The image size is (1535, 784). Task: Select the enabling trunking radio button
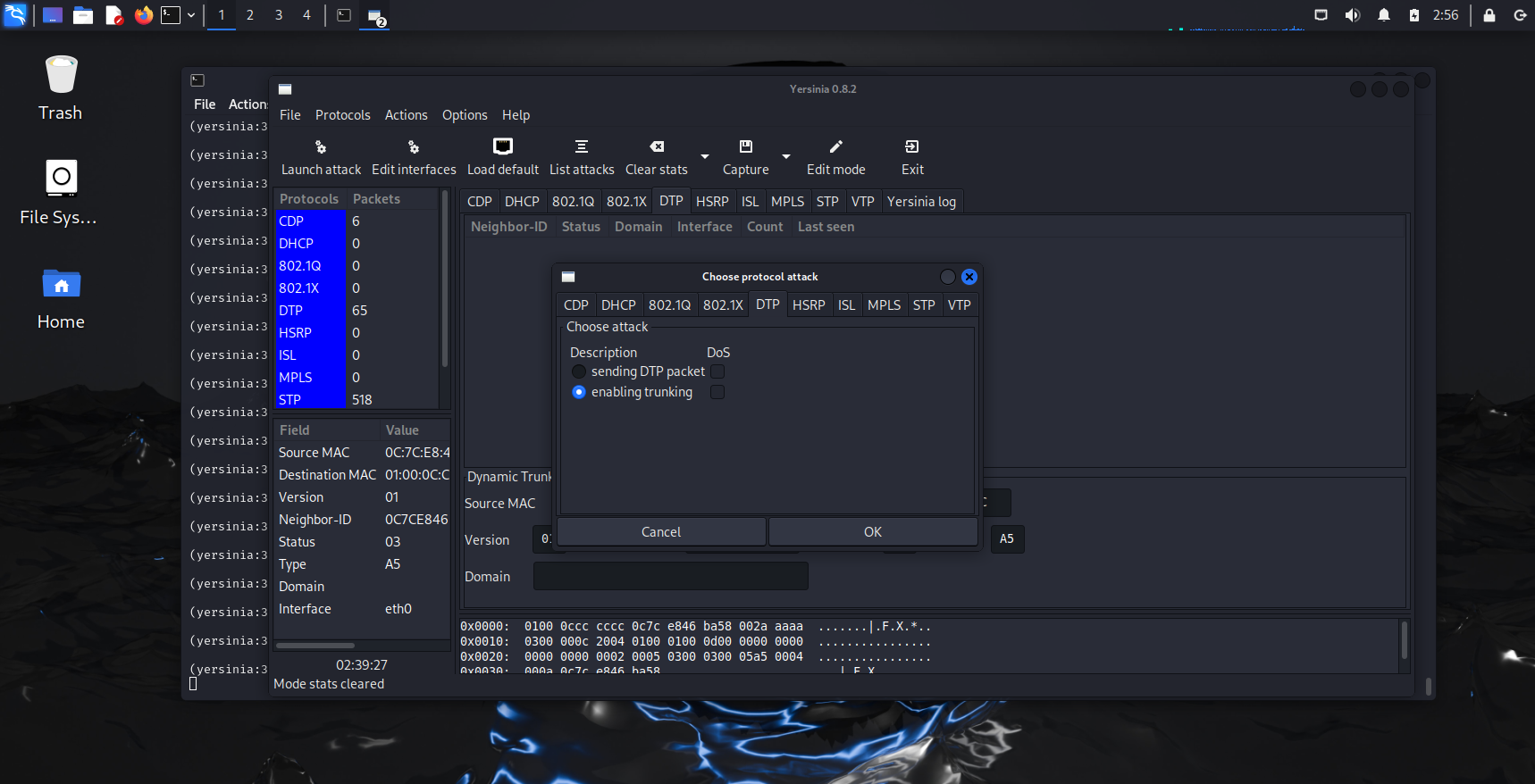pos(579,392)
